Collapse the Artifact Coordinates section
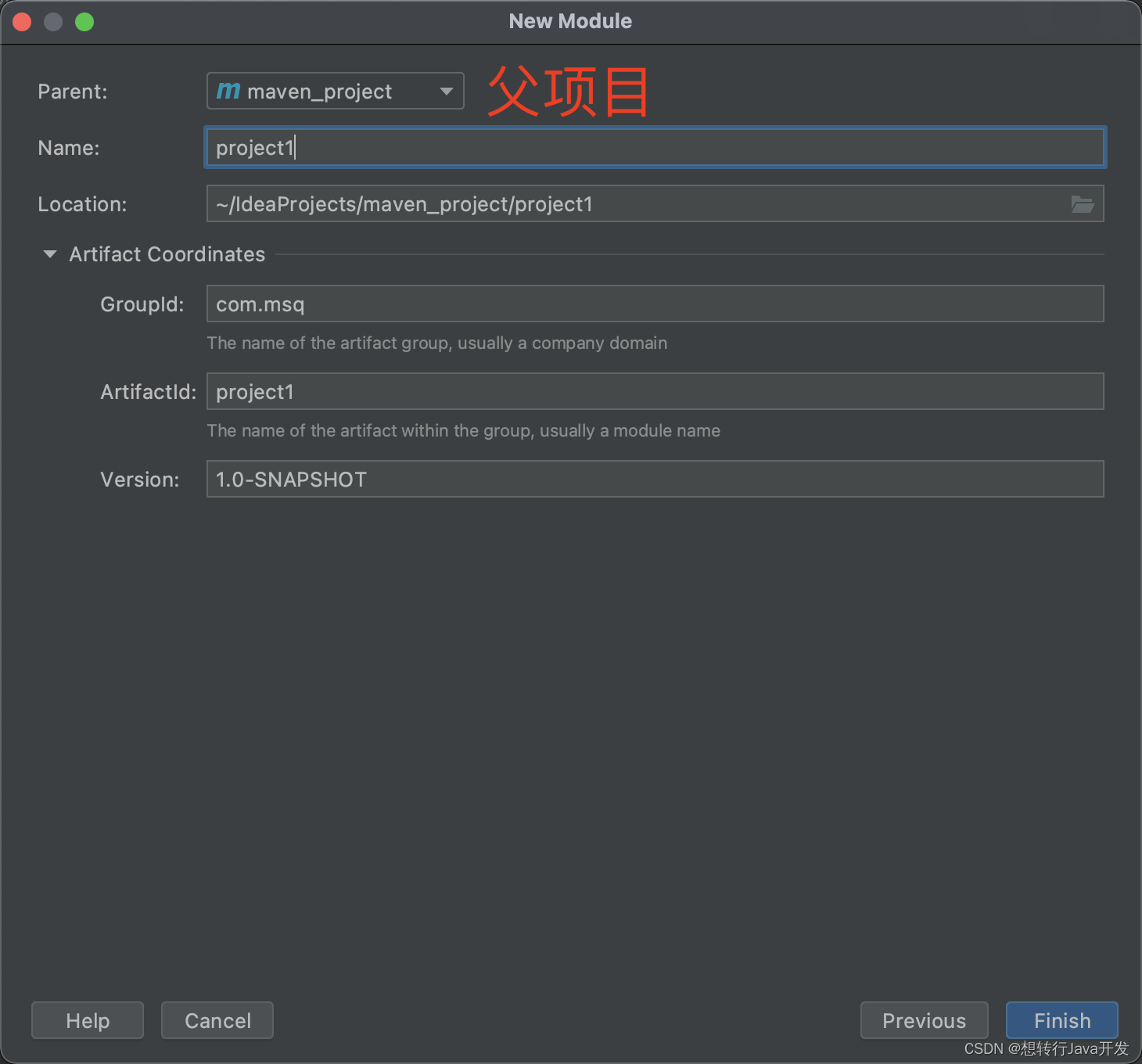Screen dimensions: 1142x1064 (50, 254)
